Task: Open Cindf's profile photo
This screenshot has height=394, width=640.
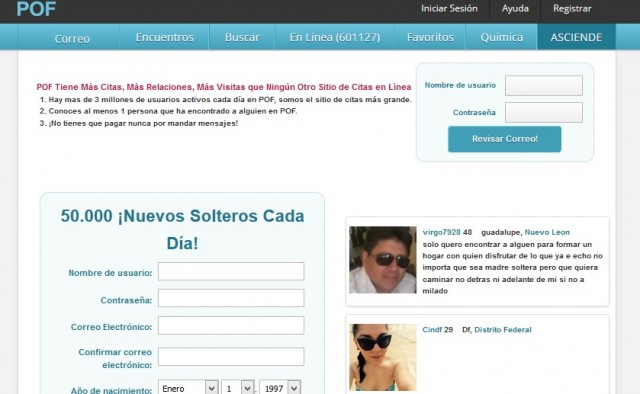Action: tap(383, 357)
